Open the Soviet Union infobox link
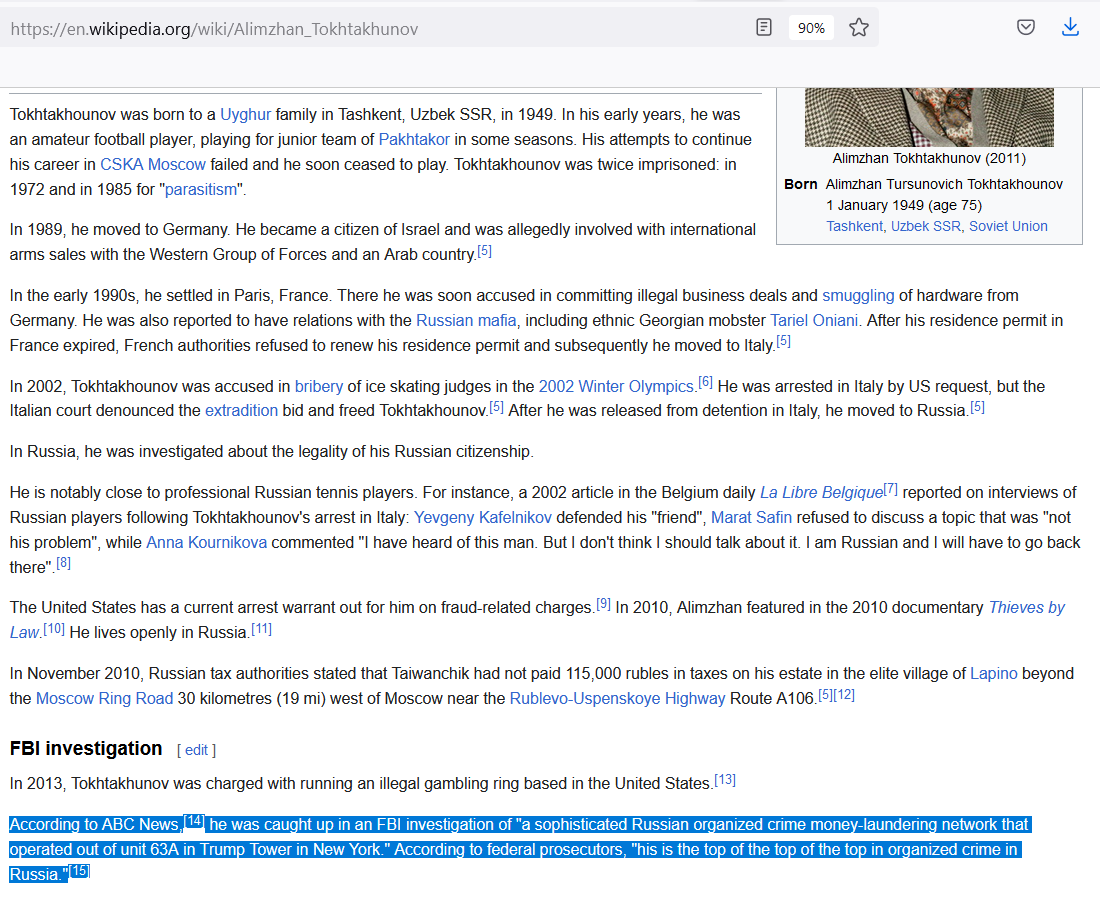1100x901 pixels. 1008,226
